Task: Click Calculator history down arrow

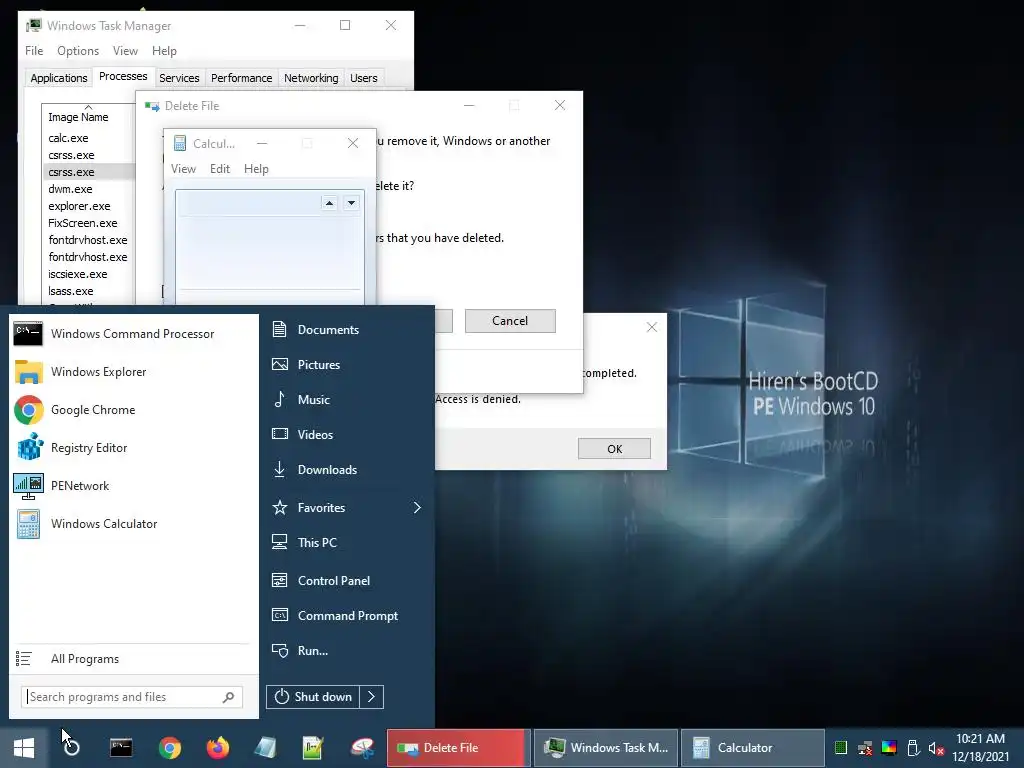Action: click(351, 203)
